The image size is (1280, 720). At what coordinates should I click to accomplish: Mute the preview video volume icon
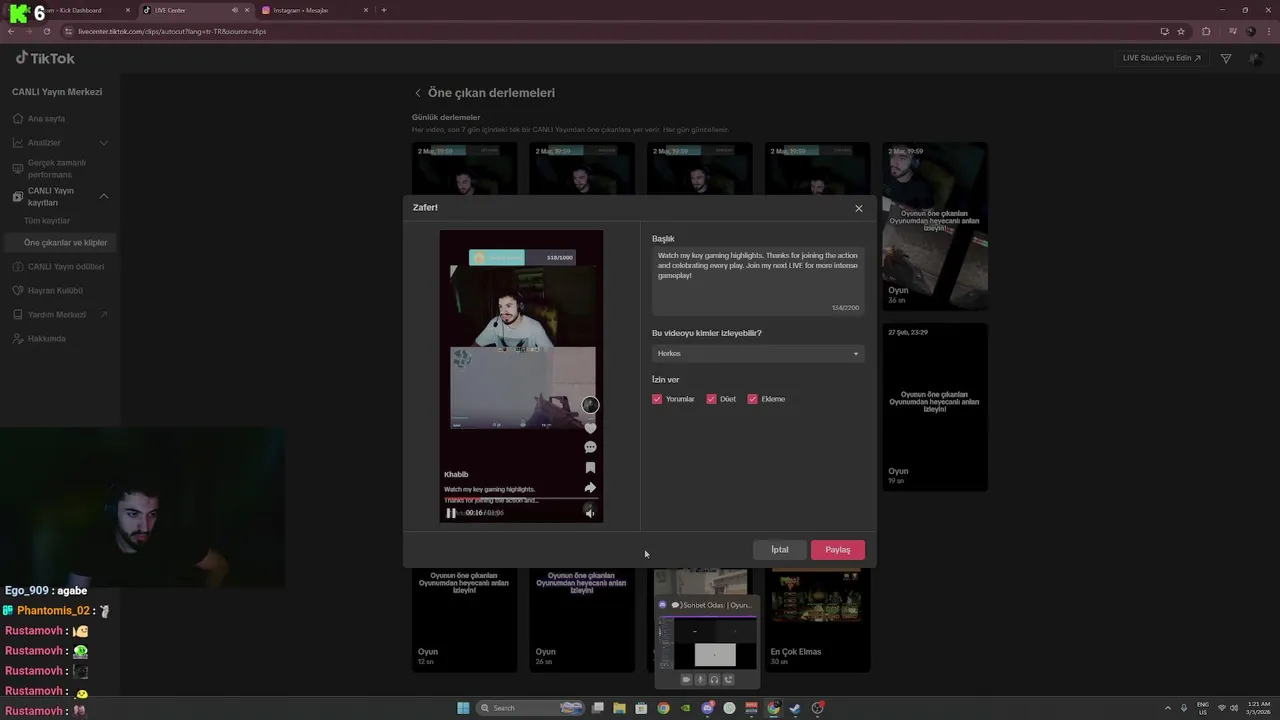(x=590, y=513)
